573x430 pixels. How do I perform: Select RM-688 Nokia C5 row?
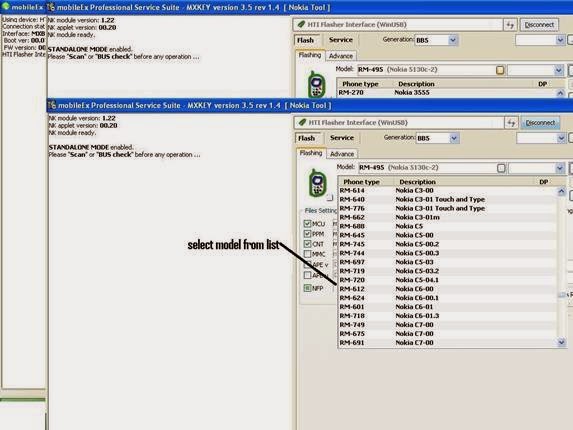[447, 227]
